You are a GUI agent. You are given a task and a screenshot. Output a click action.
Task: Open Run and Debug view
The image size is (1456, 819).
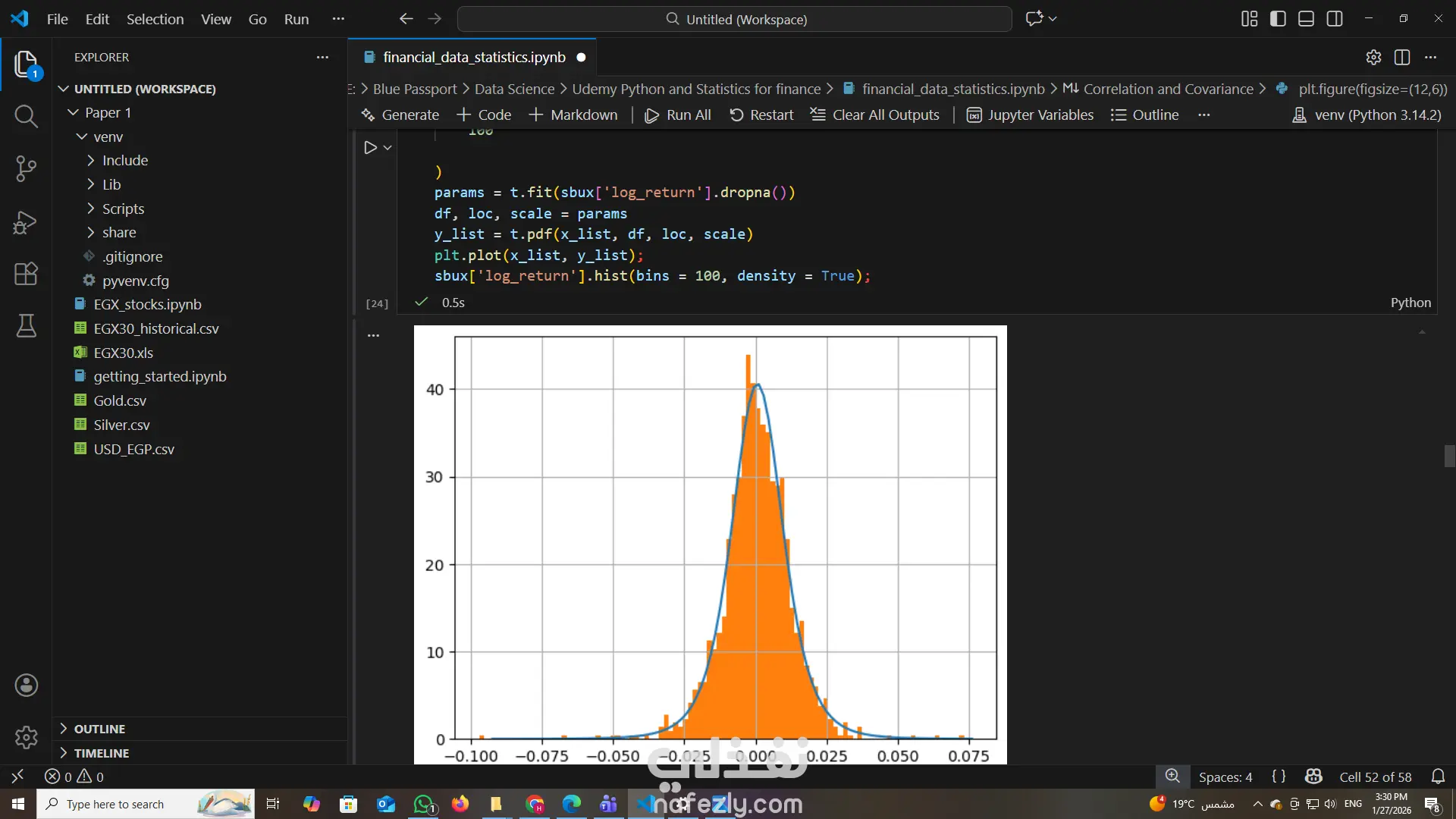click(x=26, y=222)
